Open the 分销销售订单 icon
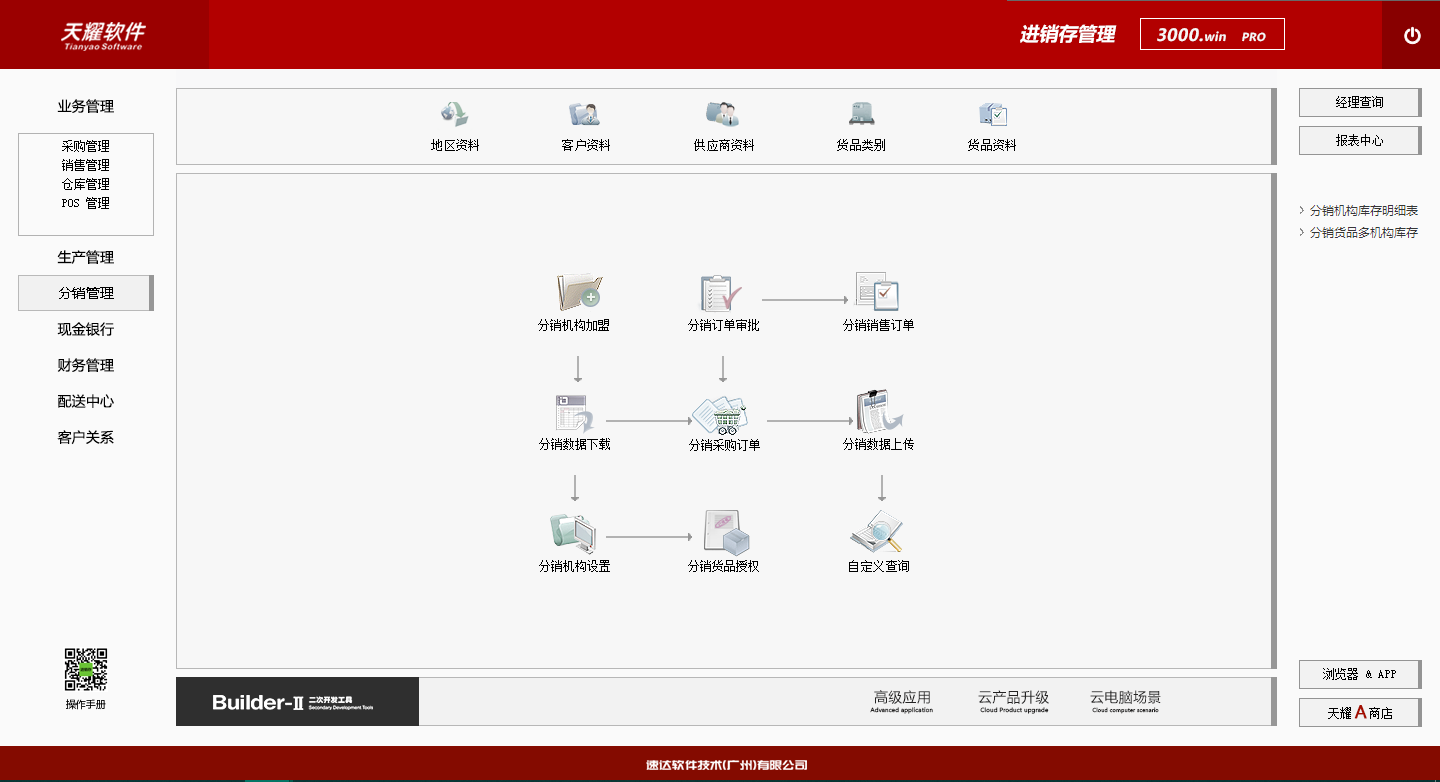The image size is (1440, 782). point(878,292)
